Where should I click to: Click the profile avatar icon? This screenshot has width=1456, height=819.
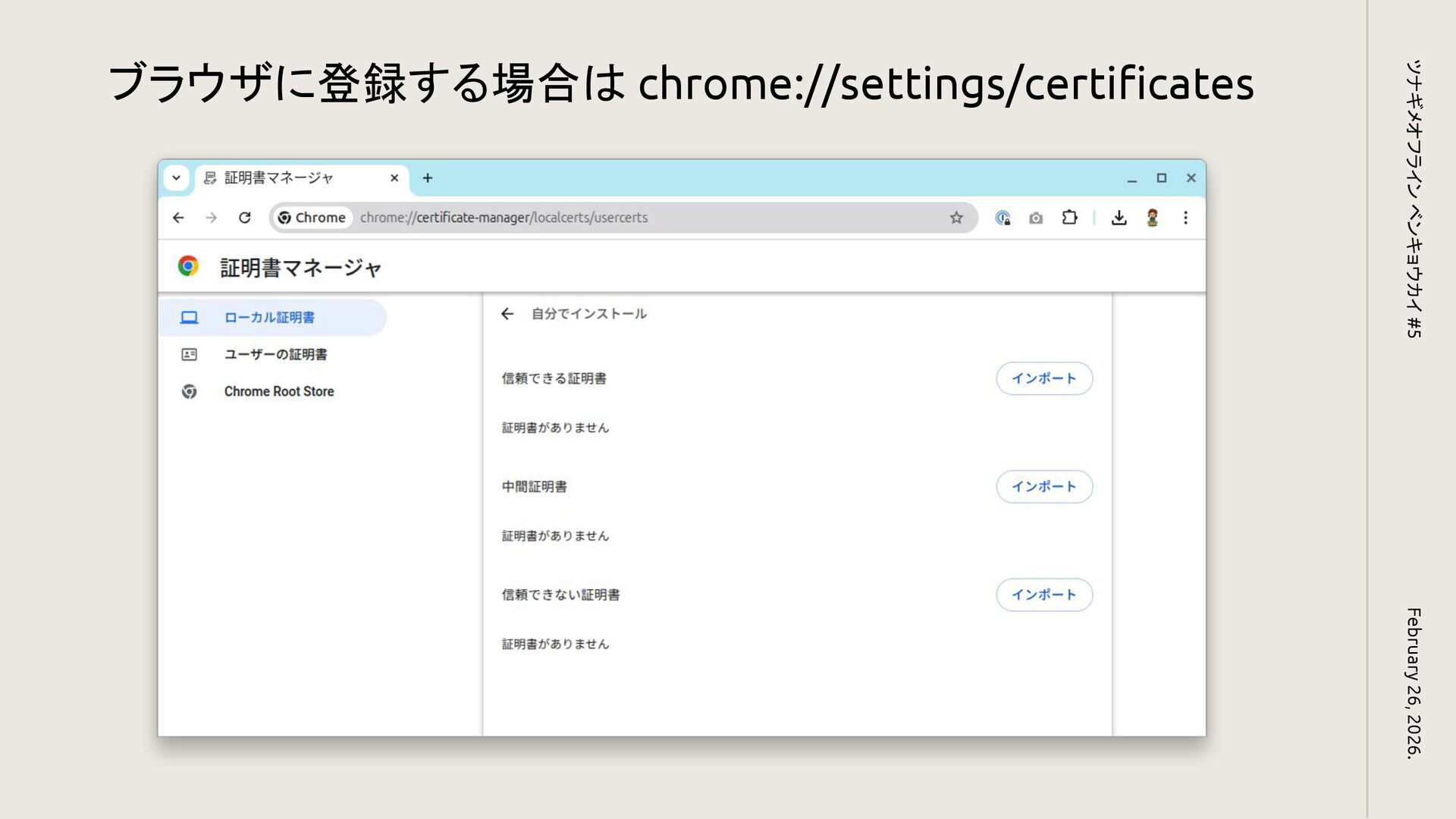coord(1152,218)
